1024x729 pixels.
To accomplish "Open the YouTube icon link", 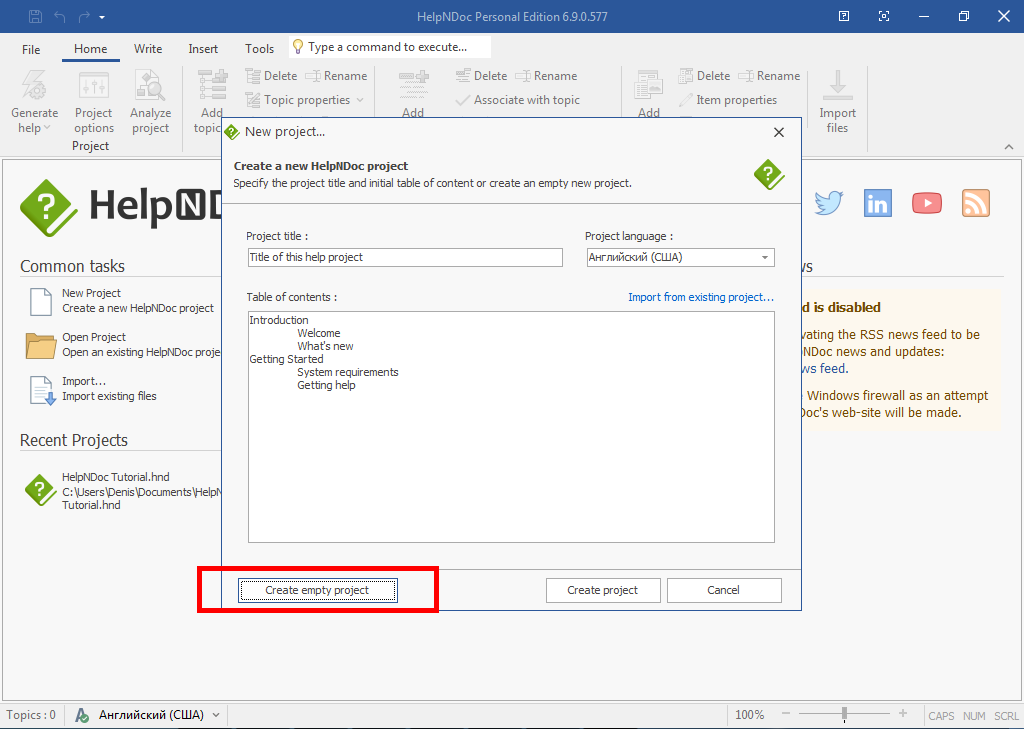I will tap(927, 203).
